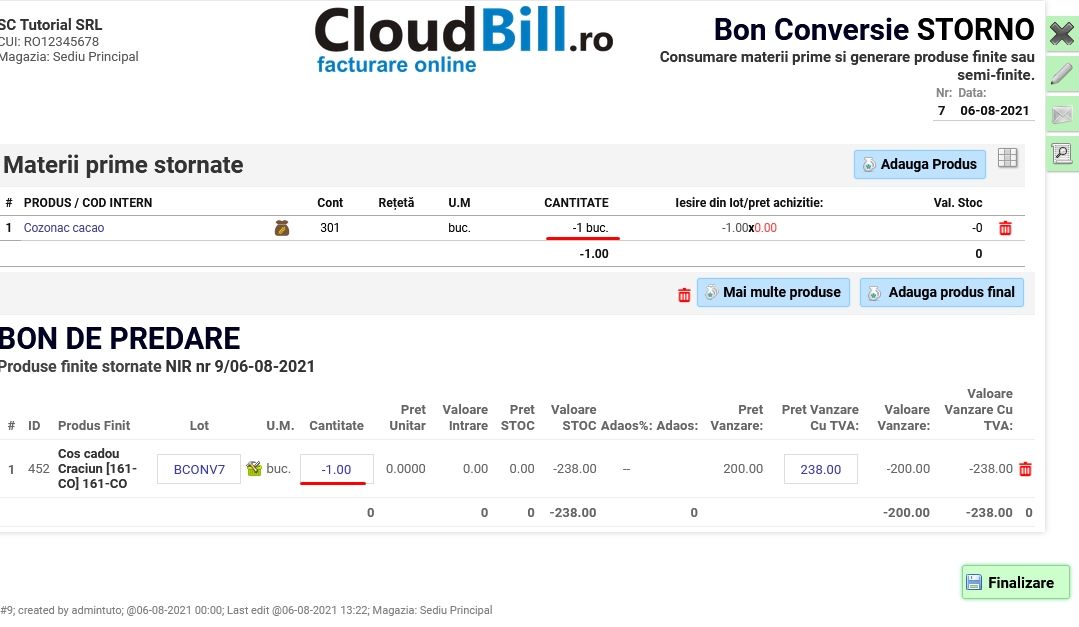Click trash icon left of Mai multe produse

pyautogui.click(x=684, y=294)
